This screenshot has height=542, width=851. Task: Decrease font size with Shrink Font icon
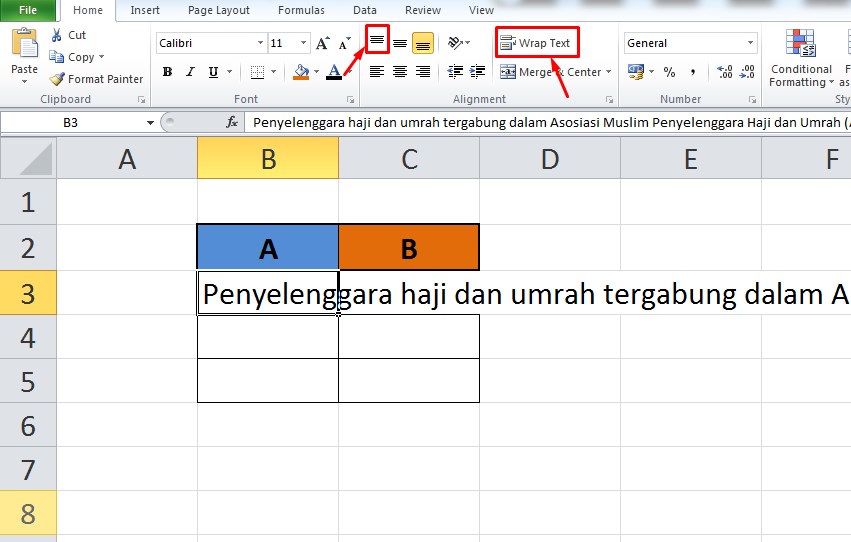(x=345, y=43)
